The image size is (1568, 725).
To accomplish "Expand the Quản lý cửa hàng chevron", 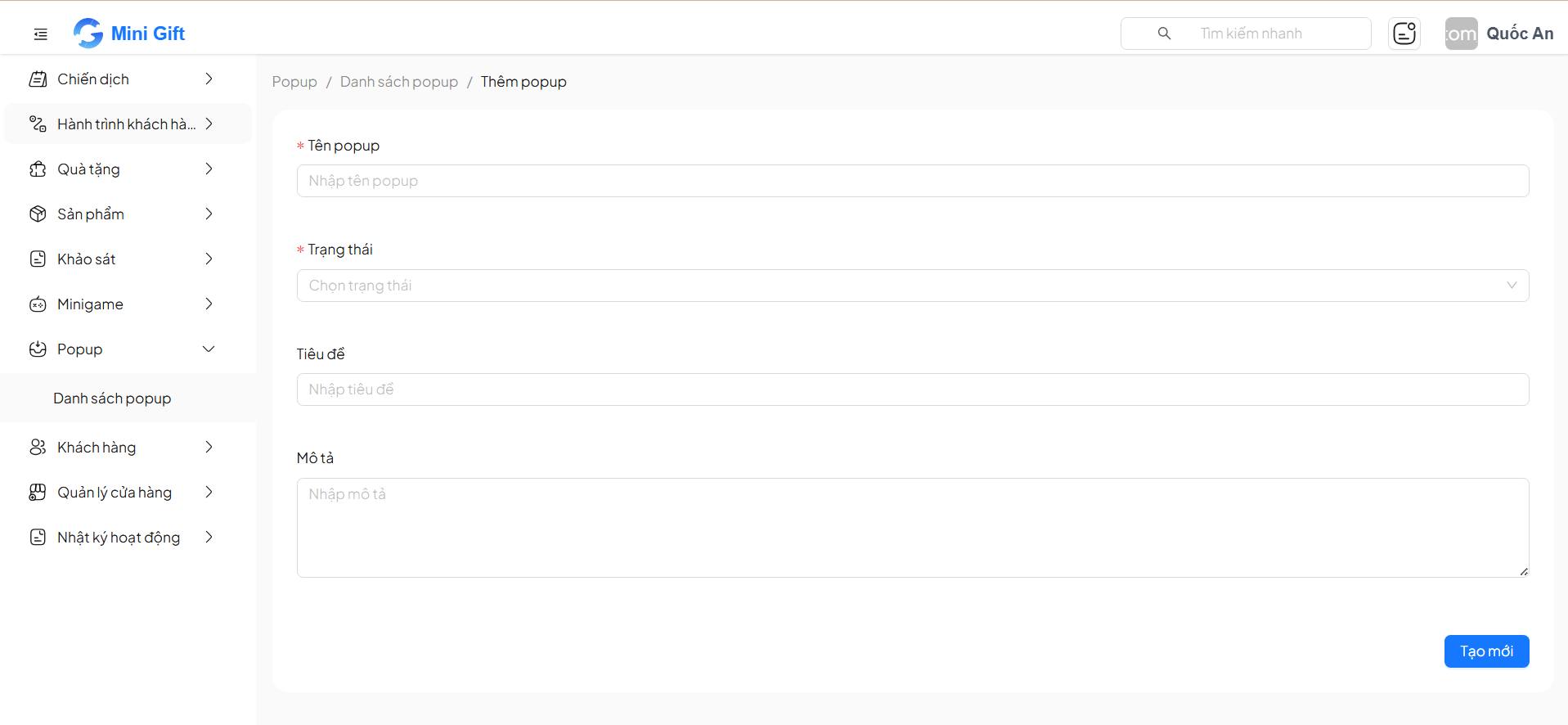I will point(209,493).
